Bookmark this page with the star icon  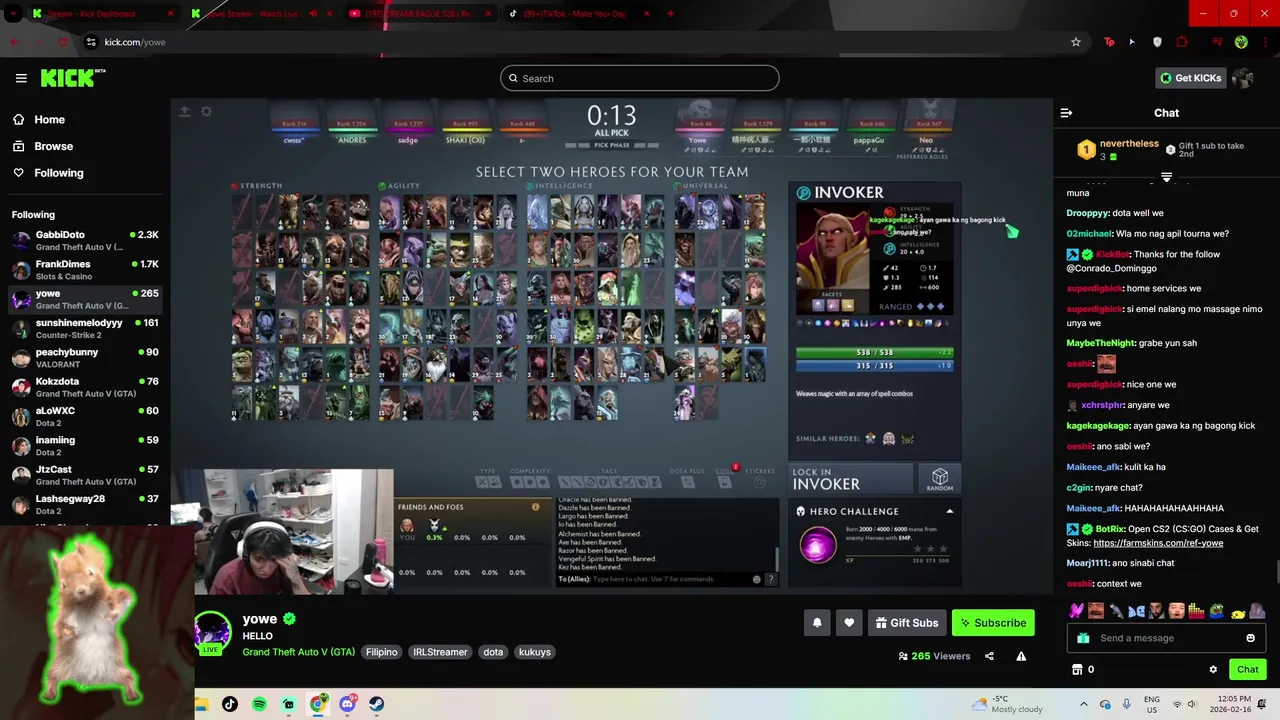(1076, 42)
